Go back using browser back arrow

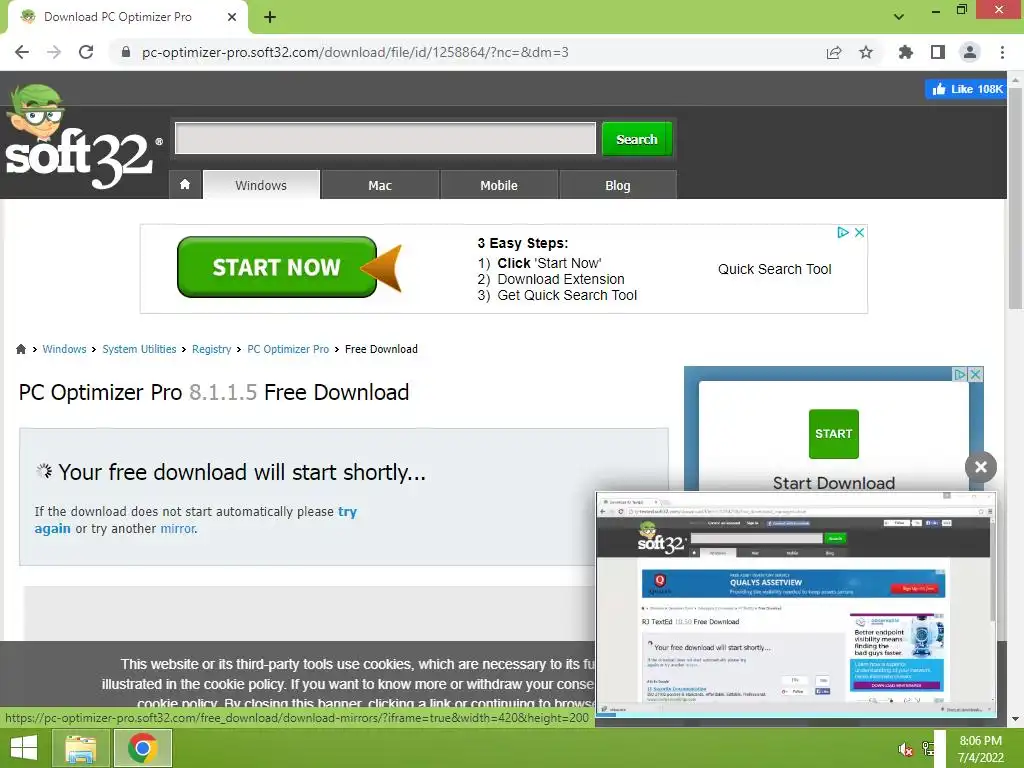click(x=22, y=52)
